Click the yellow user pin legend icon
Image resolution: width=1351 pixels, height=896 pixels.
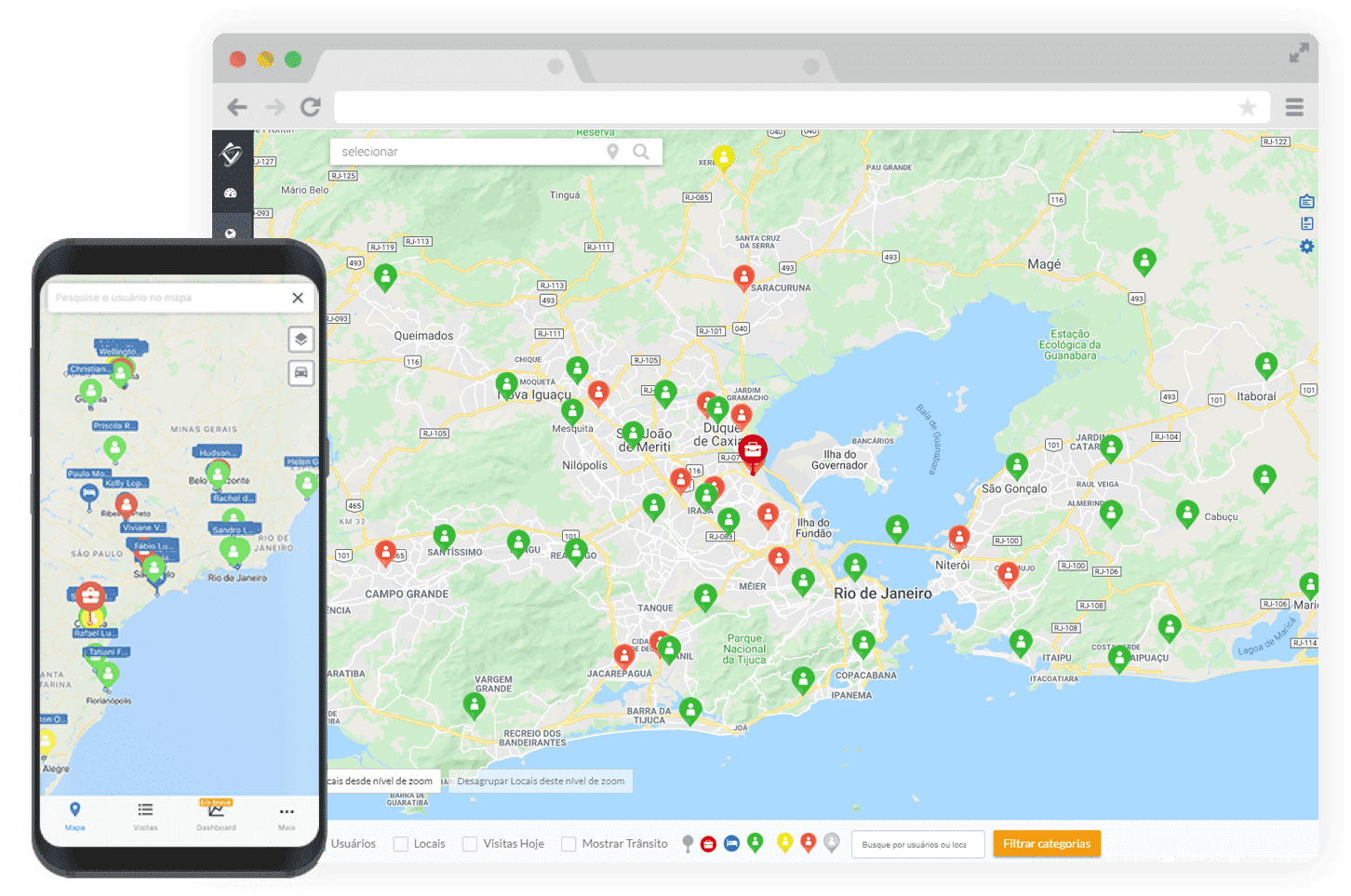click(785, 842)
